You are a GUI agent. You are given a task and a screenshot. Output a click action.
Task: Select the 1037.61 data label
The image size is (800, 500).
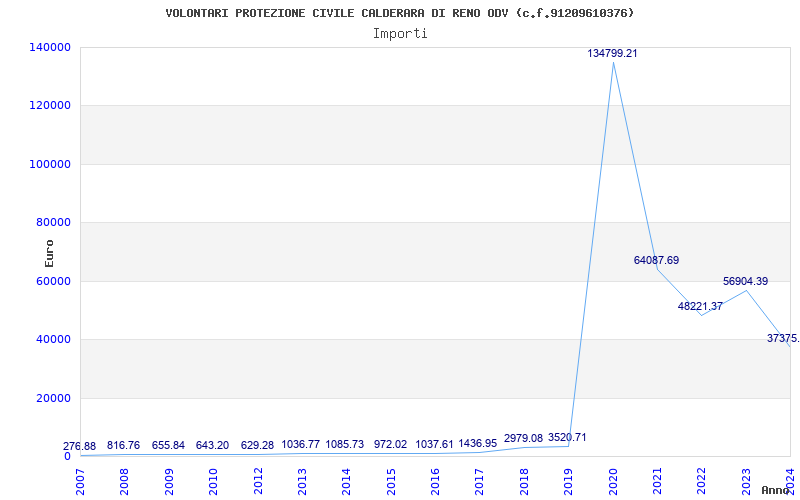click(x=435, y=444)
